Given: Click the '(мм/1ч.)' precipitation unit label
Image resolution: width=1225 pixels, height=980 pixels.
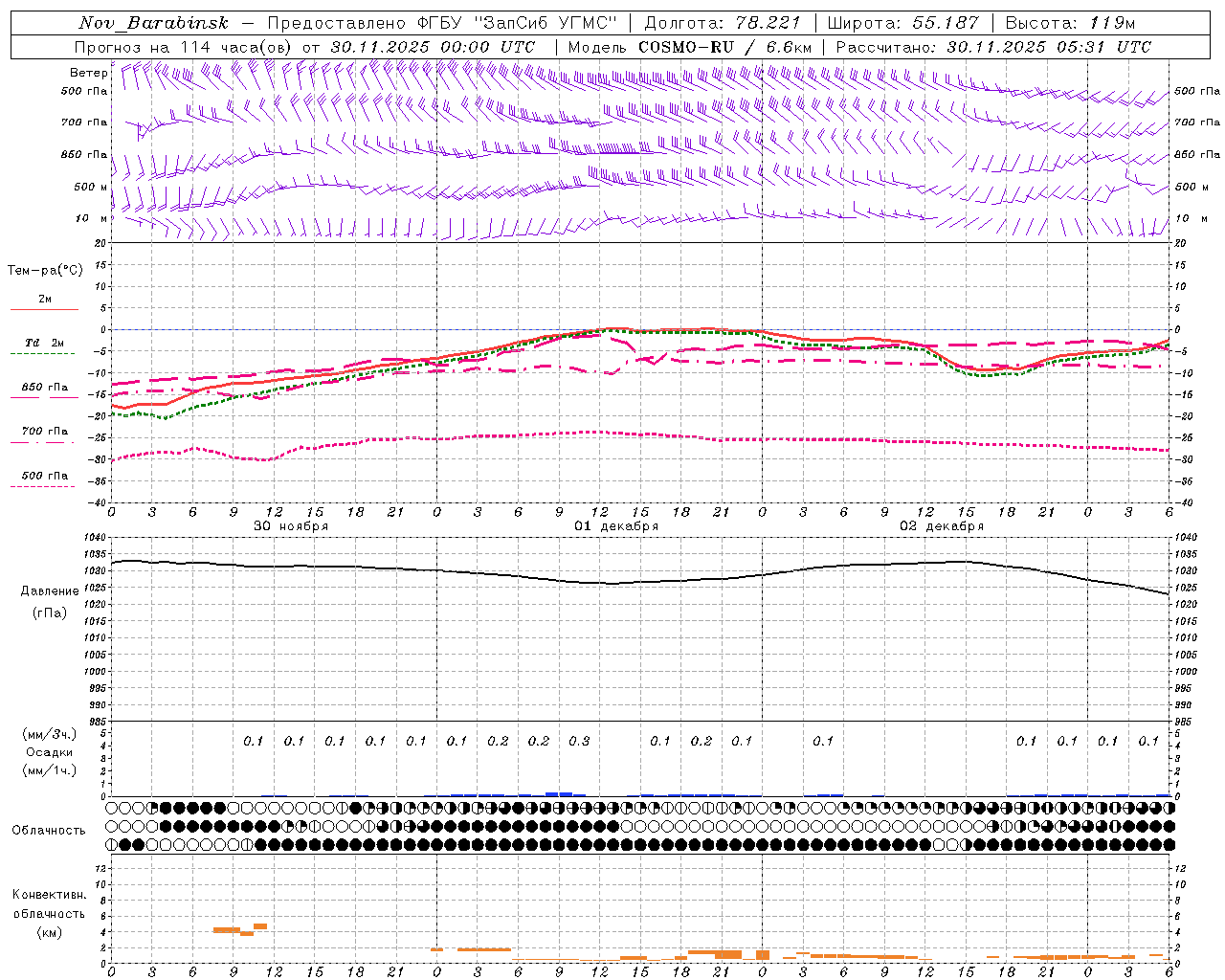Looking at the screenshot, I should [x=50, y=770].
